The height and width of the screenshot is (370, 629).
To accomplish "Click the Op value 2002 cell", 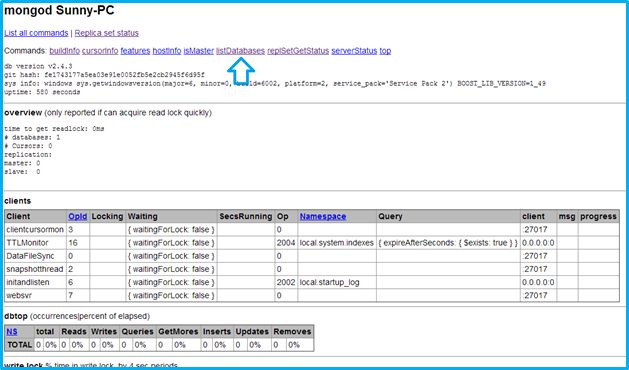I will tap(286, 282).
